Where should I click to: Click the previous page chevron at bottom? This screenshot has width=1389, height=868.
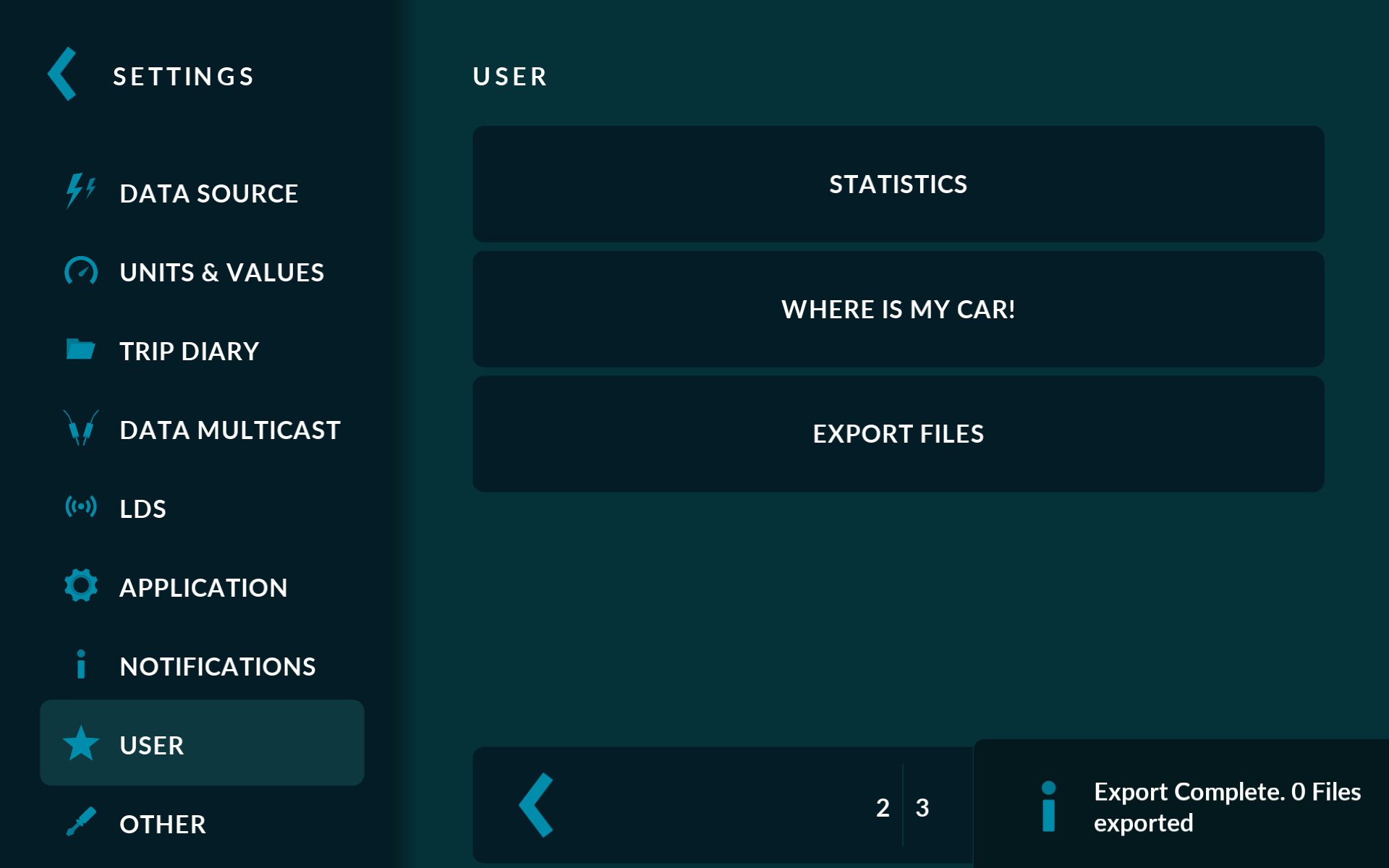[537, 805]
